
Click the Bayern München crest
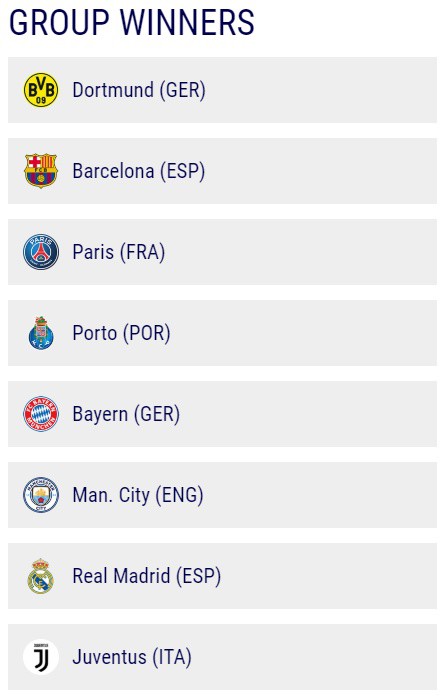pos(41,414)
